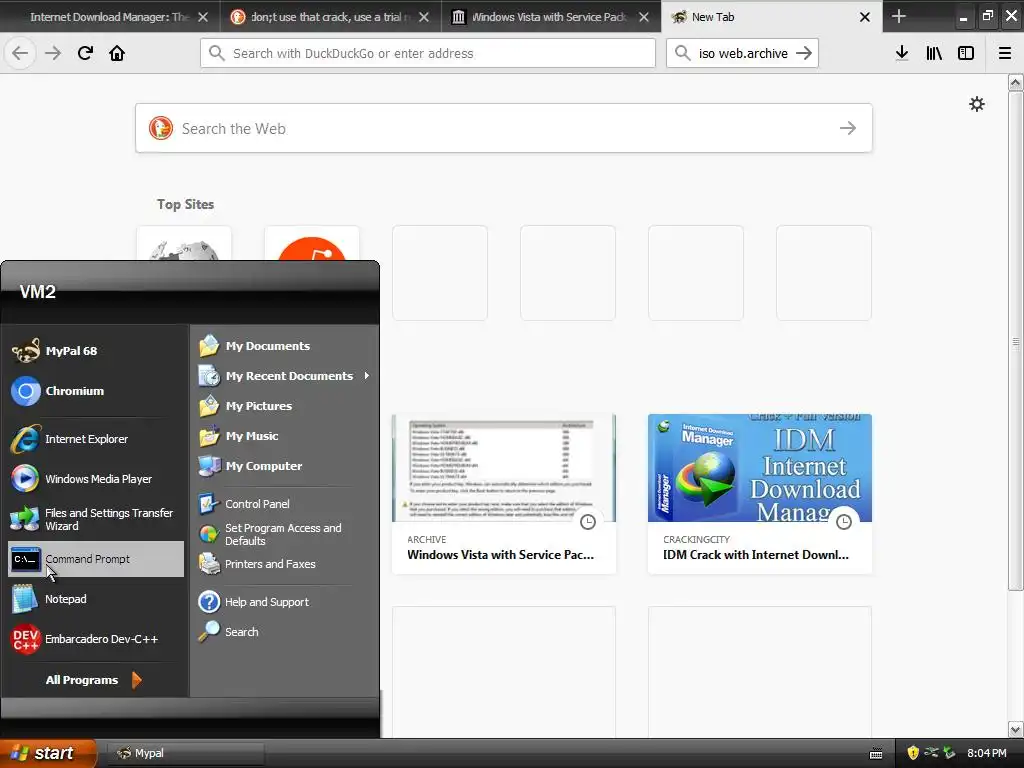Launch Chromium from Start menu
The image size is (1024, 768).
pos(95,391)
